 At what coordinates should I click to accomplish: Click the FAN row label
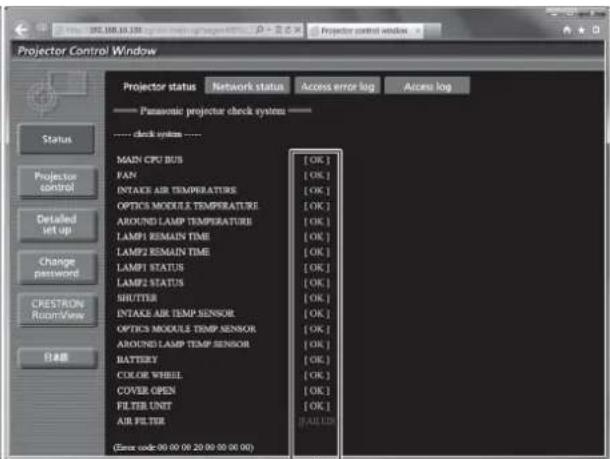click(127, 175)
